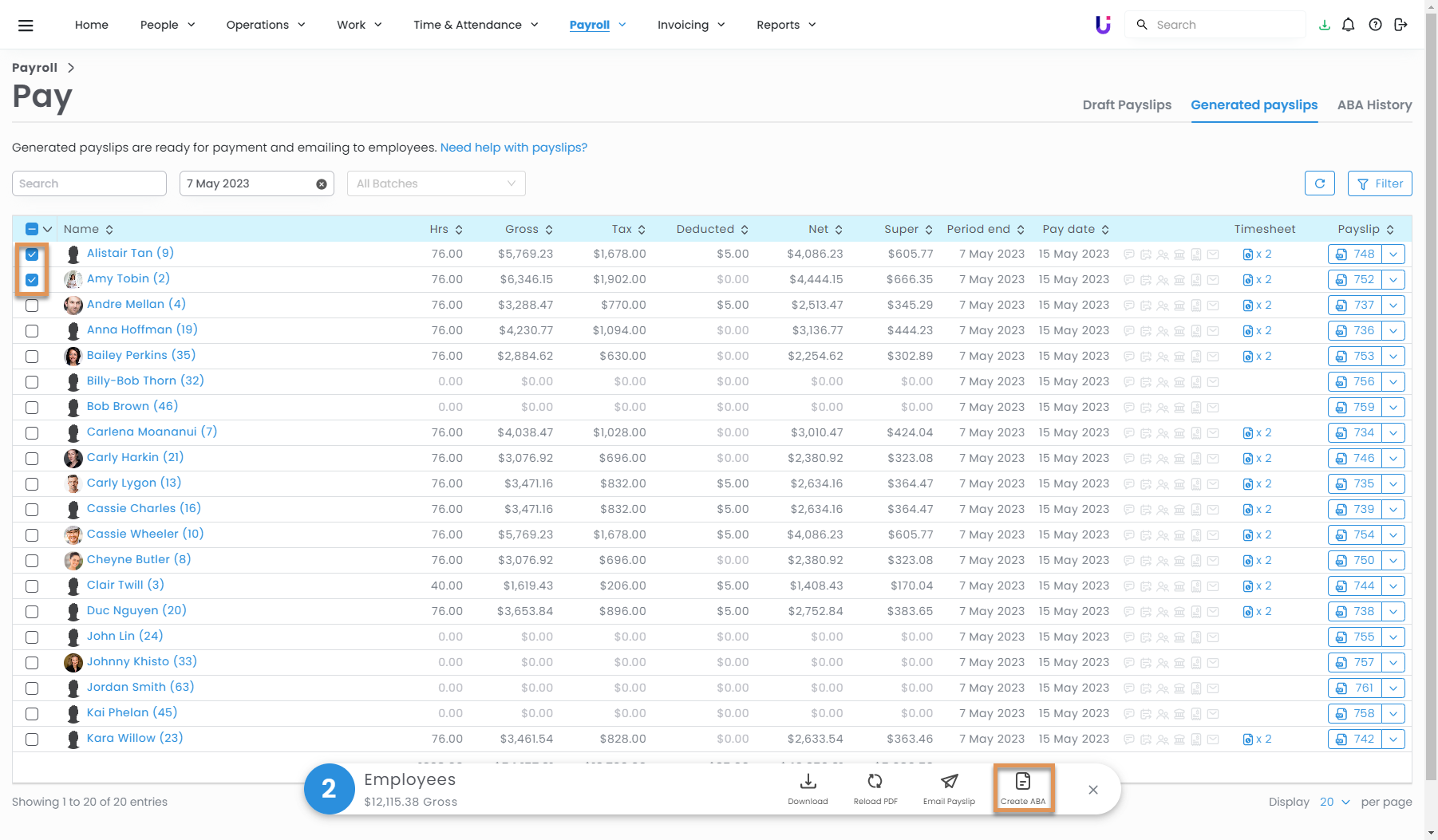Switch to the Draft Payslips tab
This screenshot has height=840, width=1438.
[x=1127, y=105]
